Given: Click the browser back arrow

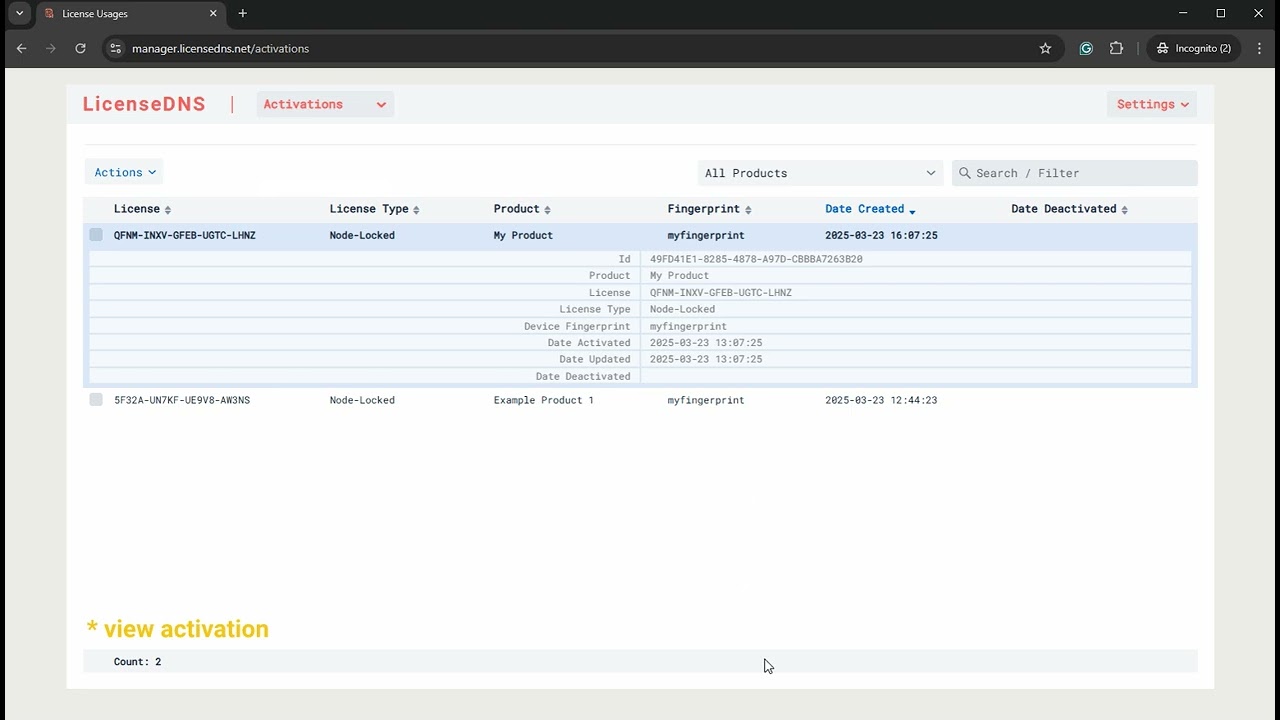Looking at the screenshot, I should tap(22, 48).
